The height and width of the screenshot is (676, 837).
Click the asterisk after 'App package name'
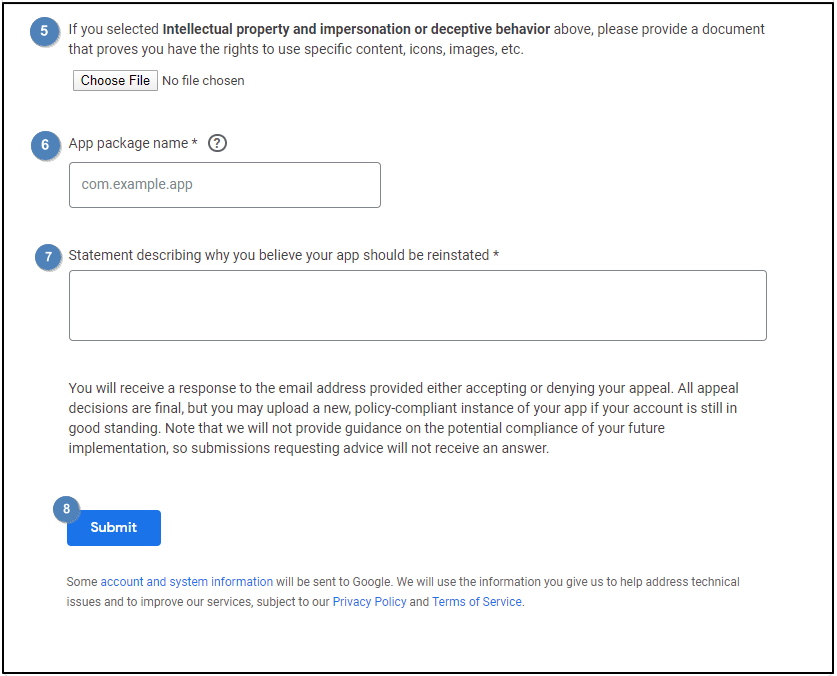point(194,142)
